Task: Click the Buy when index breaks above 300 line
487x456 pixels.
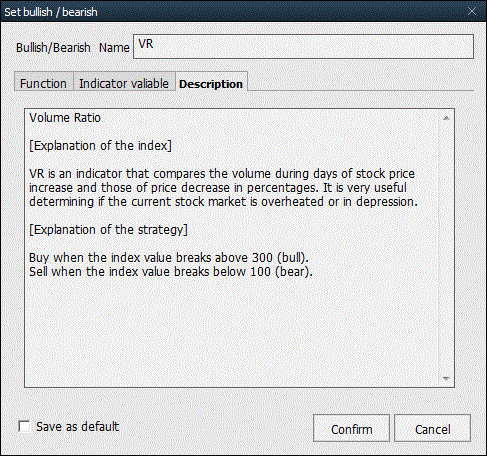Action: tap(169, 258)
